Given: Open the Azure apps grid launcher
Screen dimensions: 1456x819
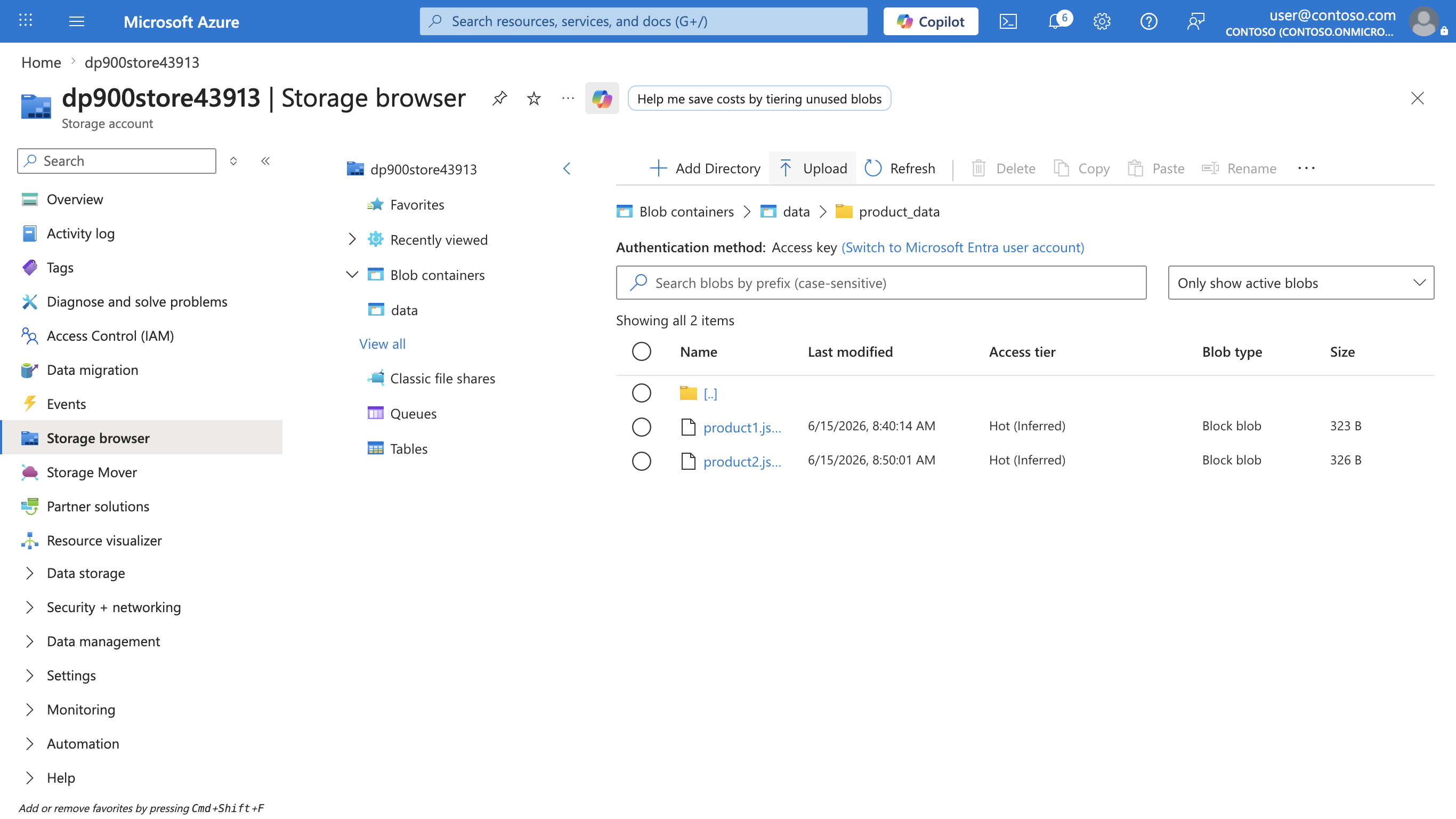Looking at the screenshot, I should [x=26, y=21].
